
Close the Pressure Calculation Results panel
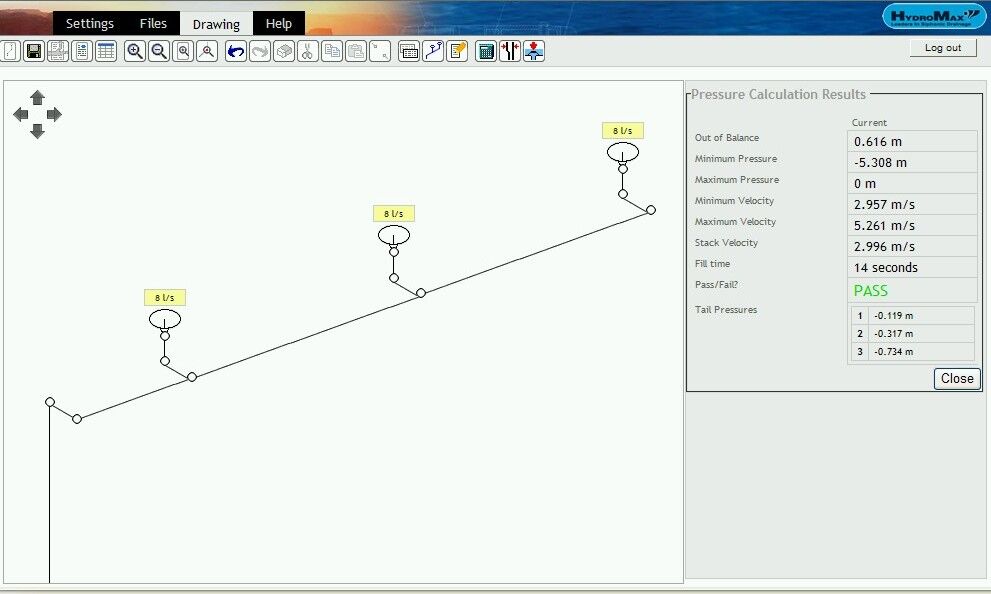956,378
